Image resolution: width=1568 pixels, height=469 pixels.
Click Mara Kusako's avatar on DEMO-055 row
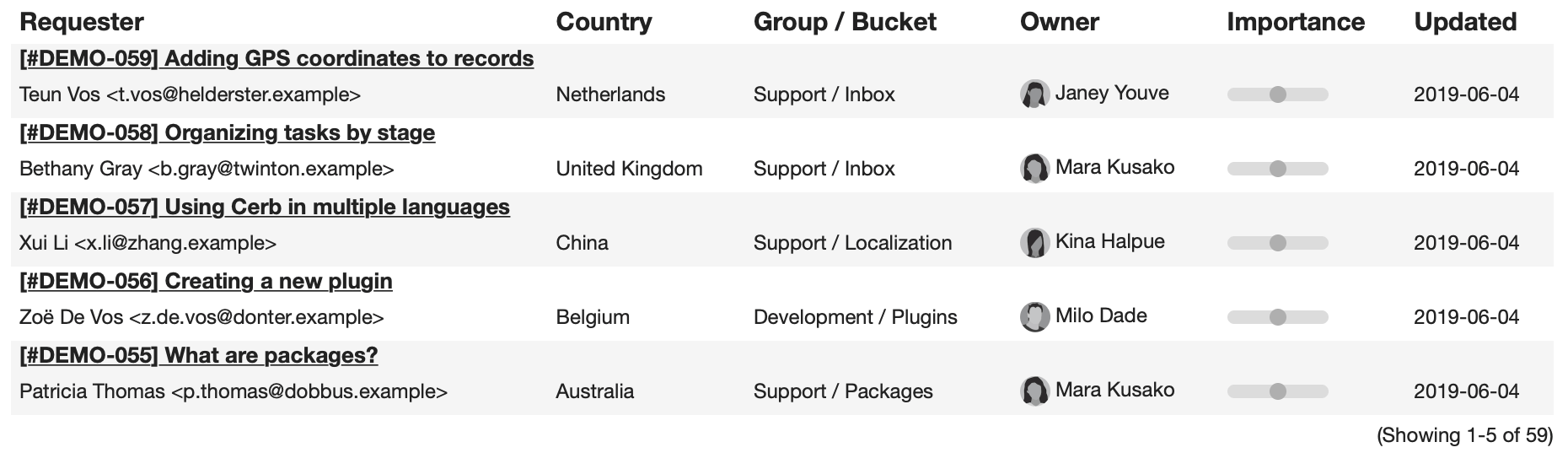(x=1034, y=391)
